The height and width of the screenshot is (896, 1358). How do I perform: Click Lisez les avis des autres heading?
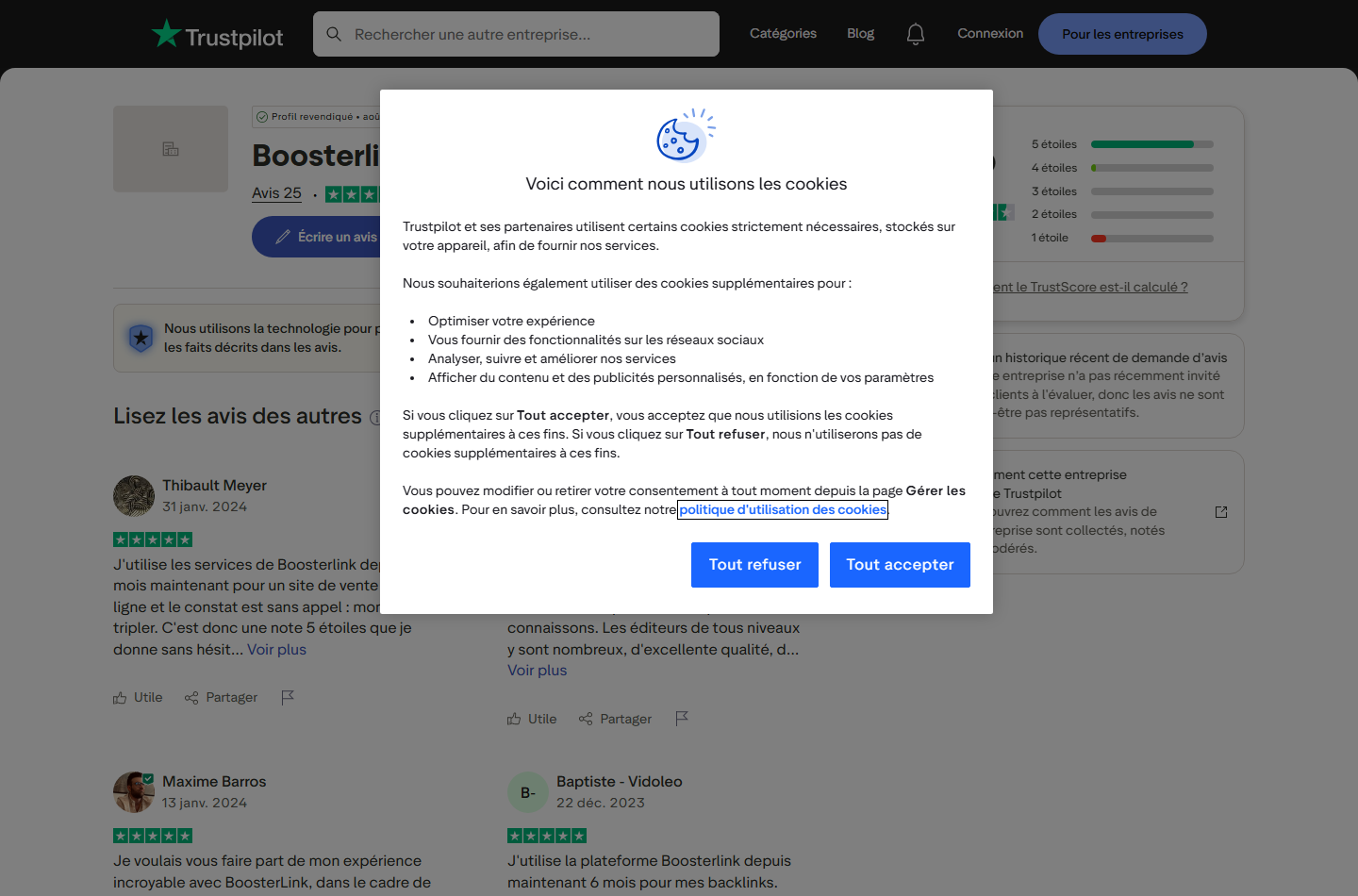click(238, 416)
